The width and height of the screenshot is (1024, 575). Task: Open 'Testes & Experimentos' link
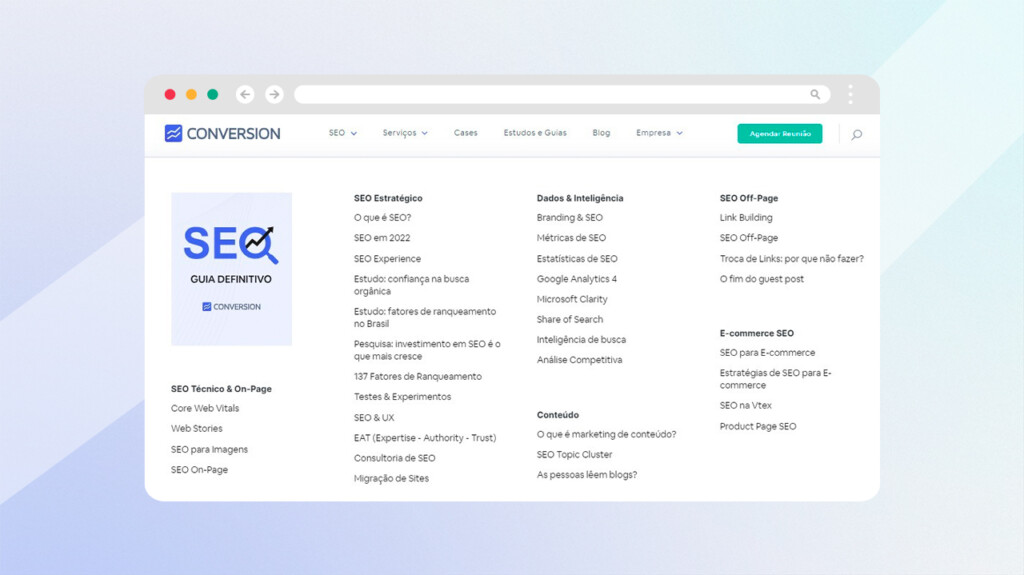(x=402, y=397)
